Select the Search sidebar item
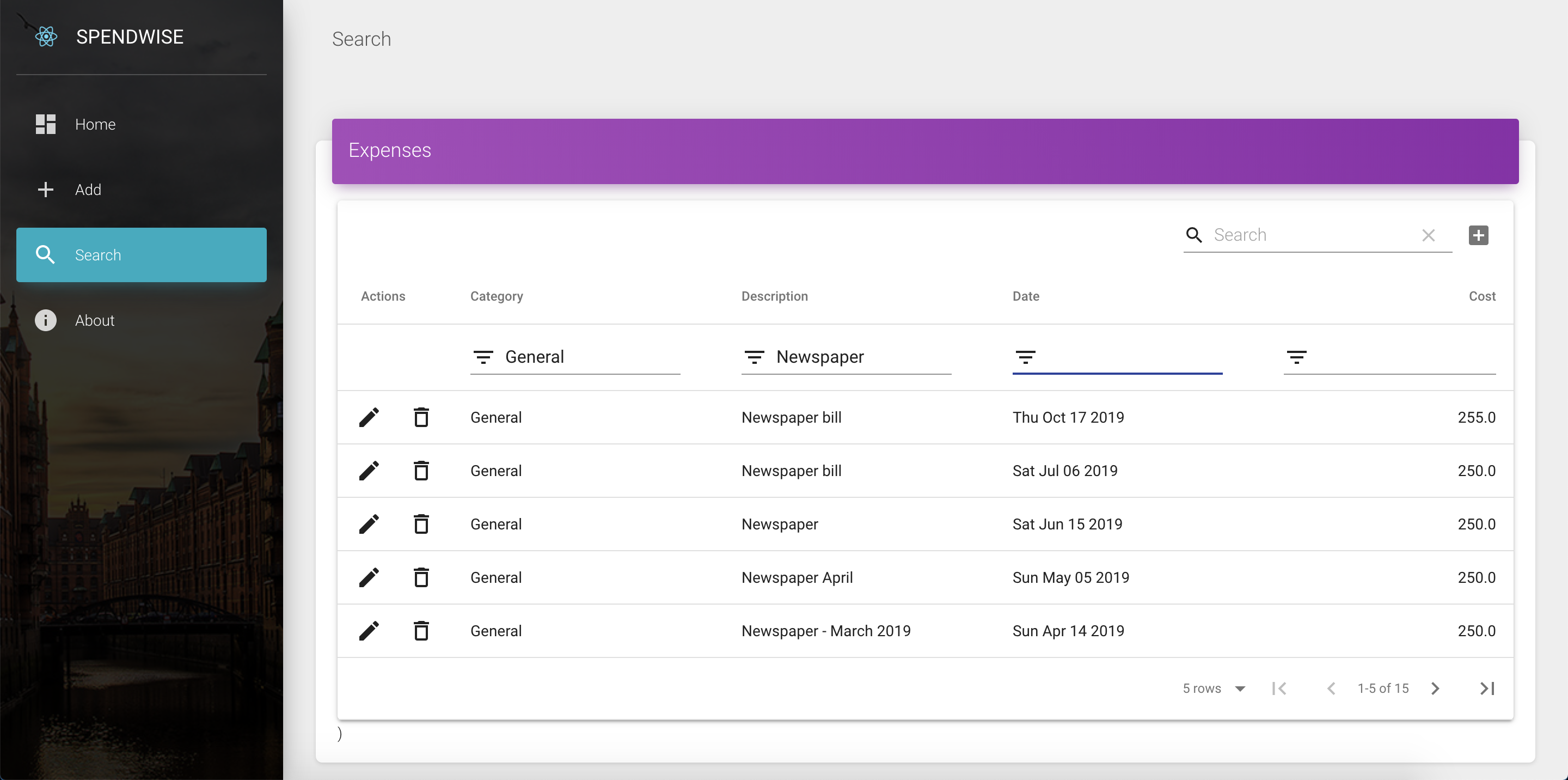Image resolution: width=1568 pixels, height=780 pixels. point(141,254)
